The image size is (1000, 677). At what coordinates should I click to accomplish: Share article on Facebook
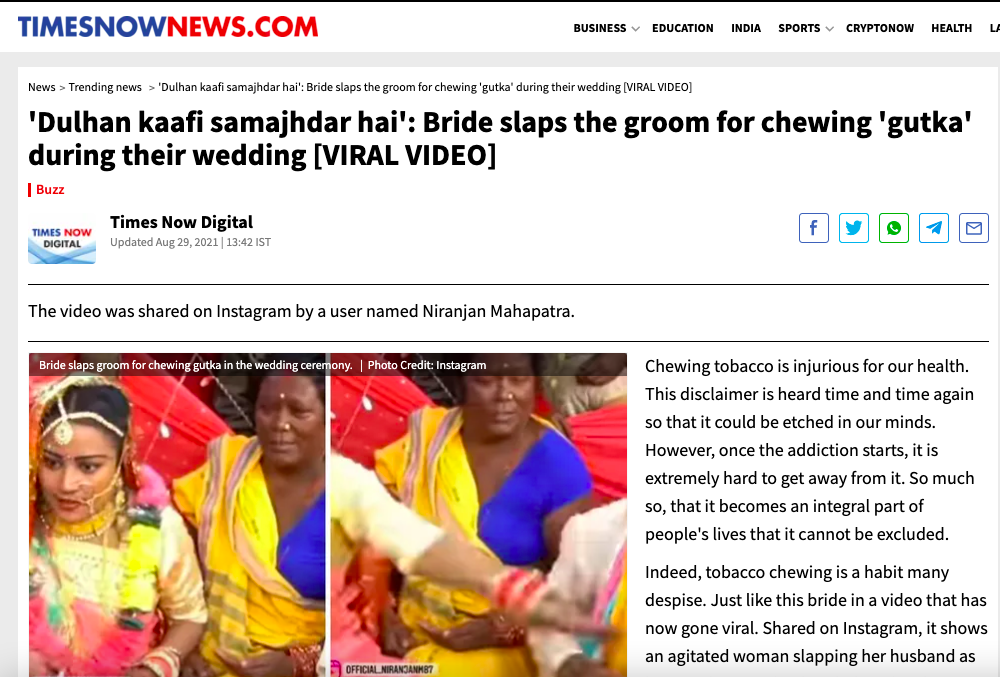[813, 228]
